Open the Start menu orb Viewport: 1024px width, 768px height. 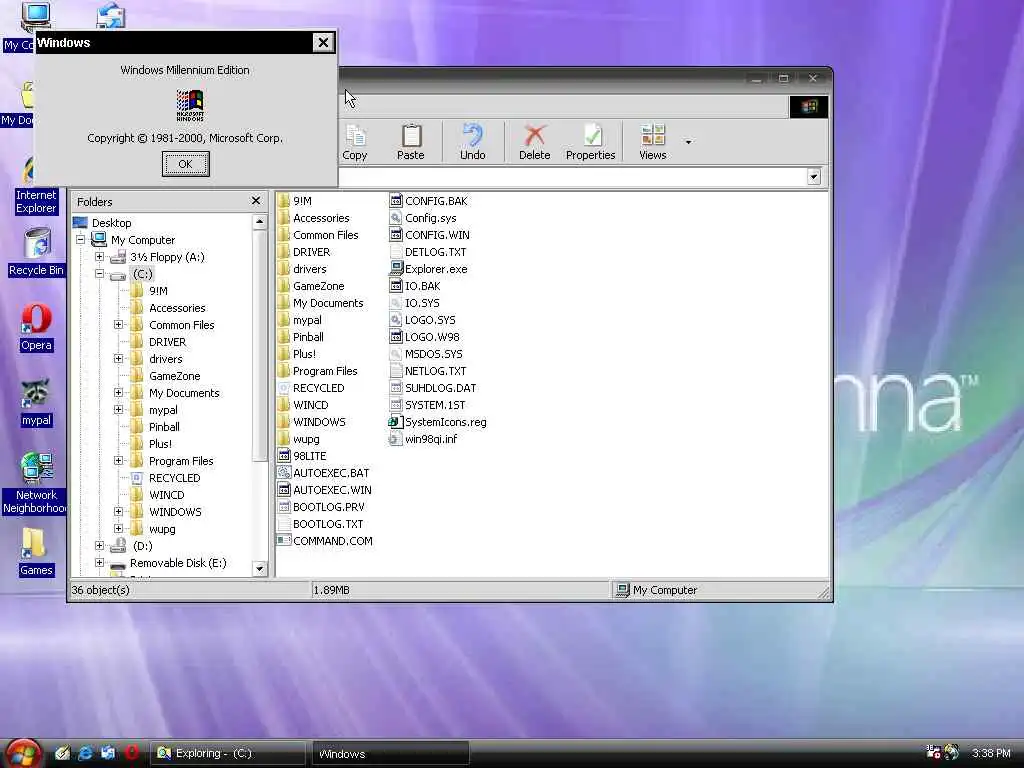click(x=22, y=753)
